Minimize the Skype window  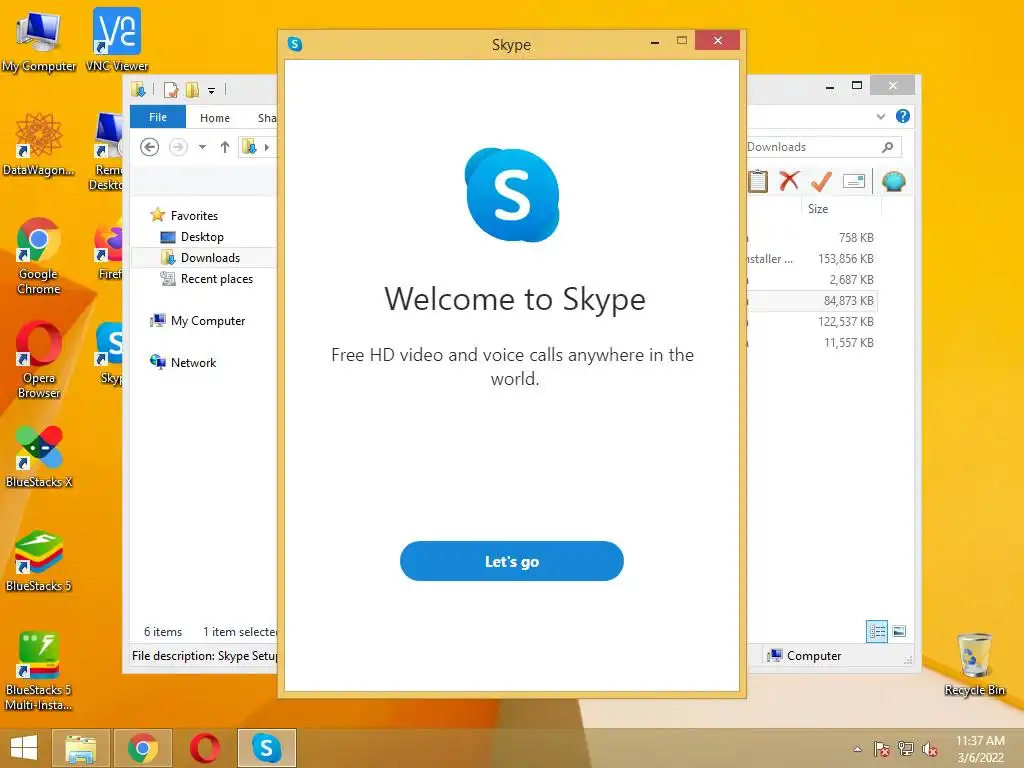point(654,42)
